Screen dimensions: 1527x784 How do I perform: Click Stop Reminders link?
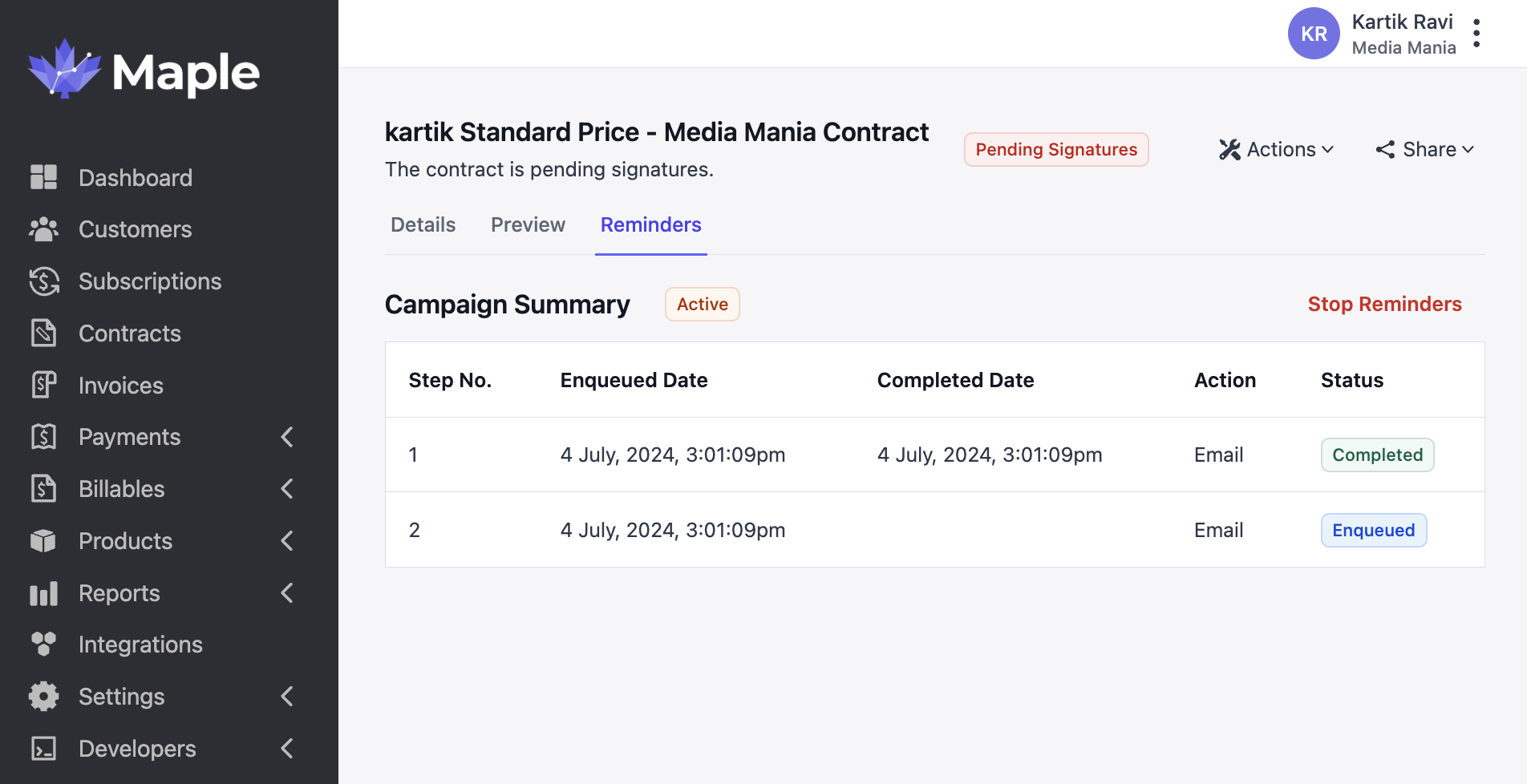(x=1384, y=305)
